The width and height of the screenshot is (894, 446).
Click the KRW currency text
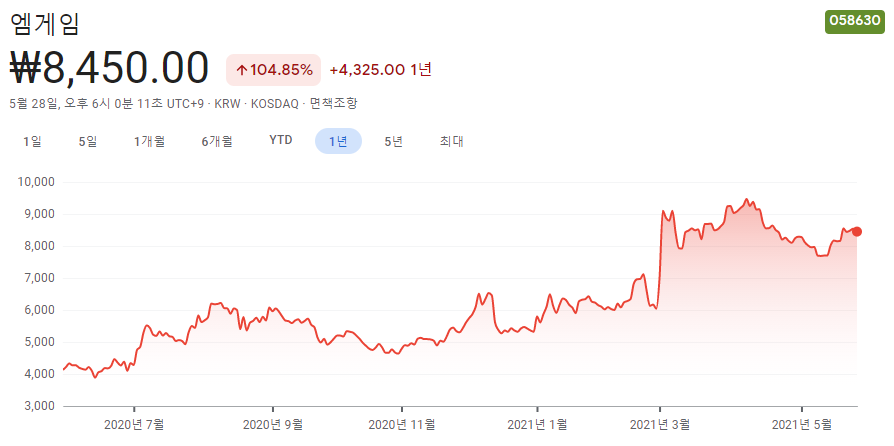click(x=227, y=104)
